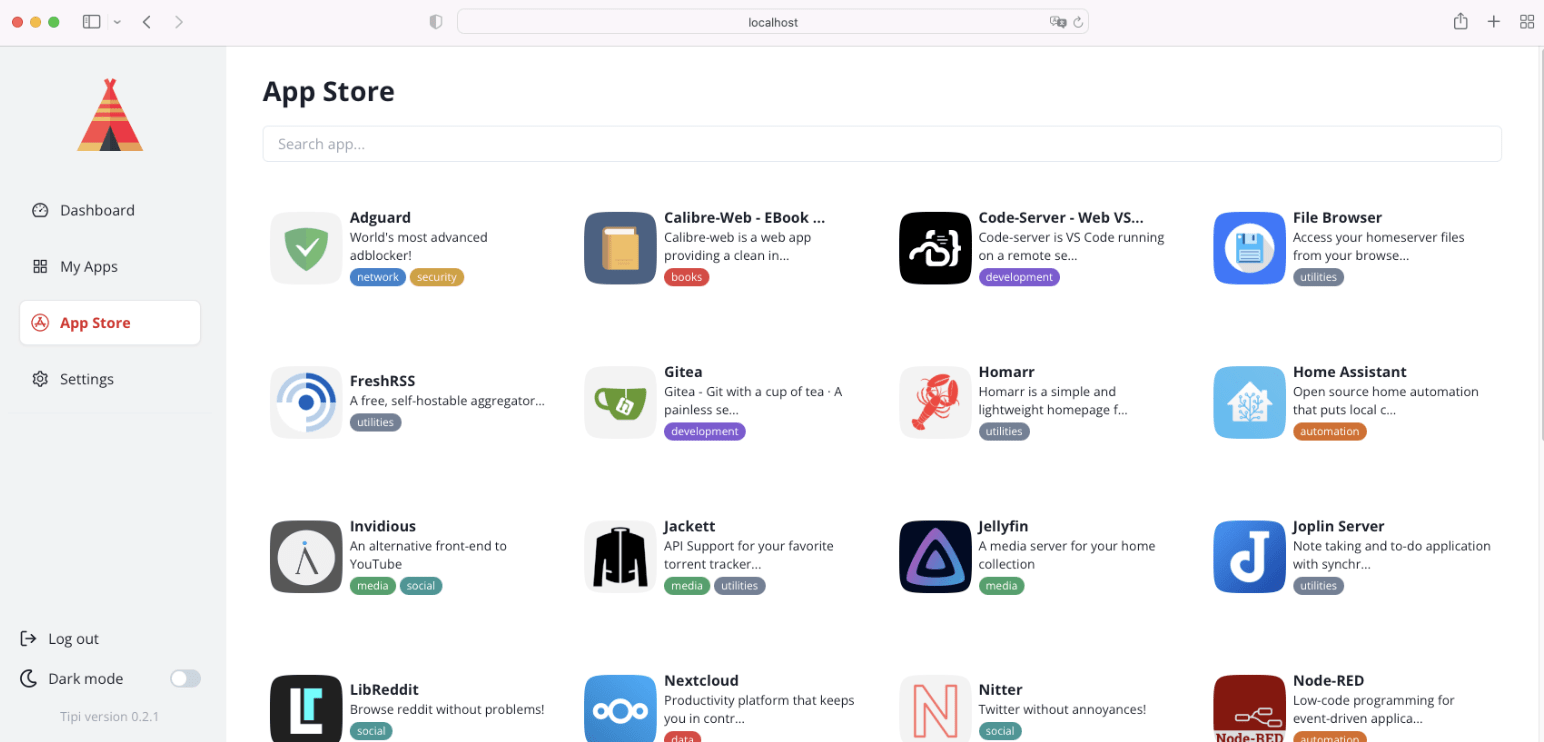1544x742 pixels.
Task: Click the social tag on Invidious
Action: pos(421,586)
